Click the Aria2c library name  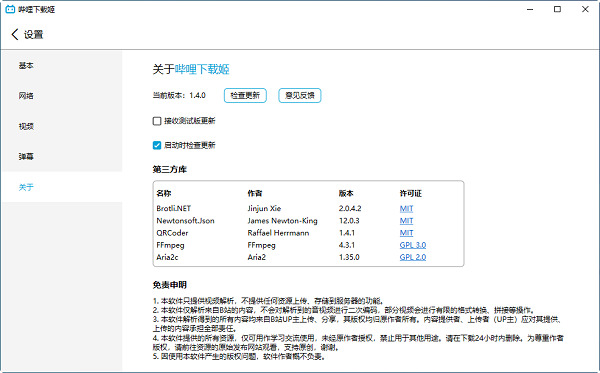(167, 257)
